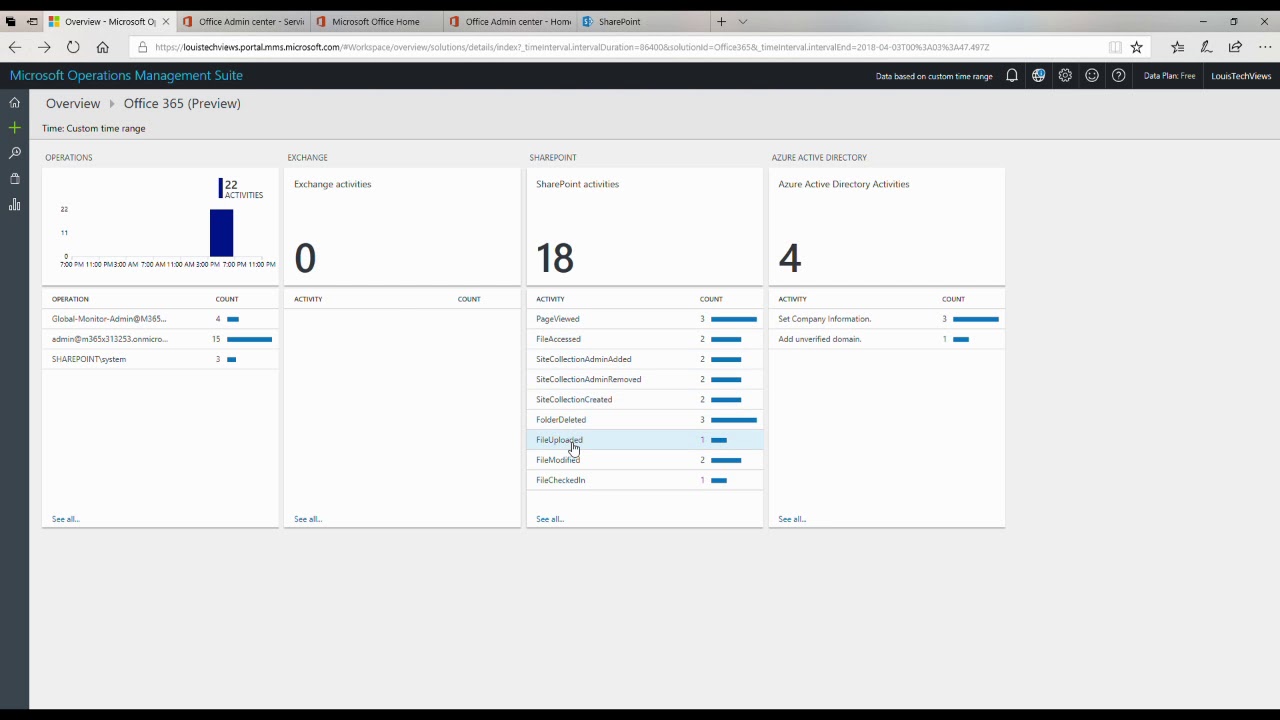Select SiteCollectionAdminAdded activity row

point(645,359)
